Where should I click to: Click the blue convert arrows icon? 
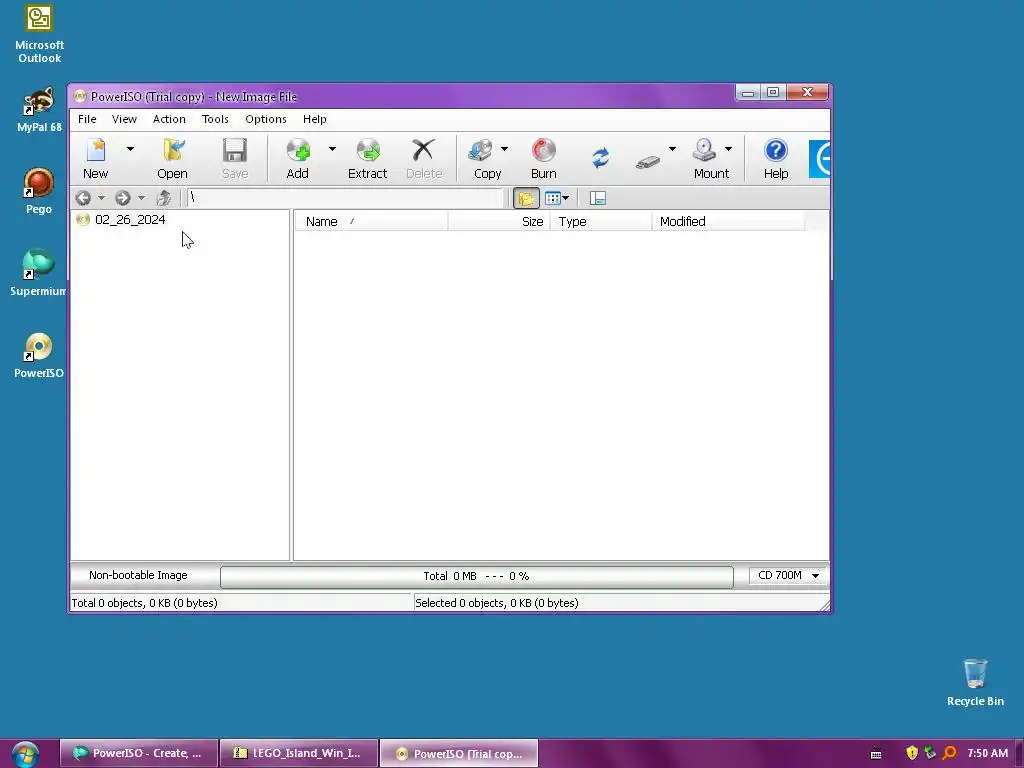(600, 158)
